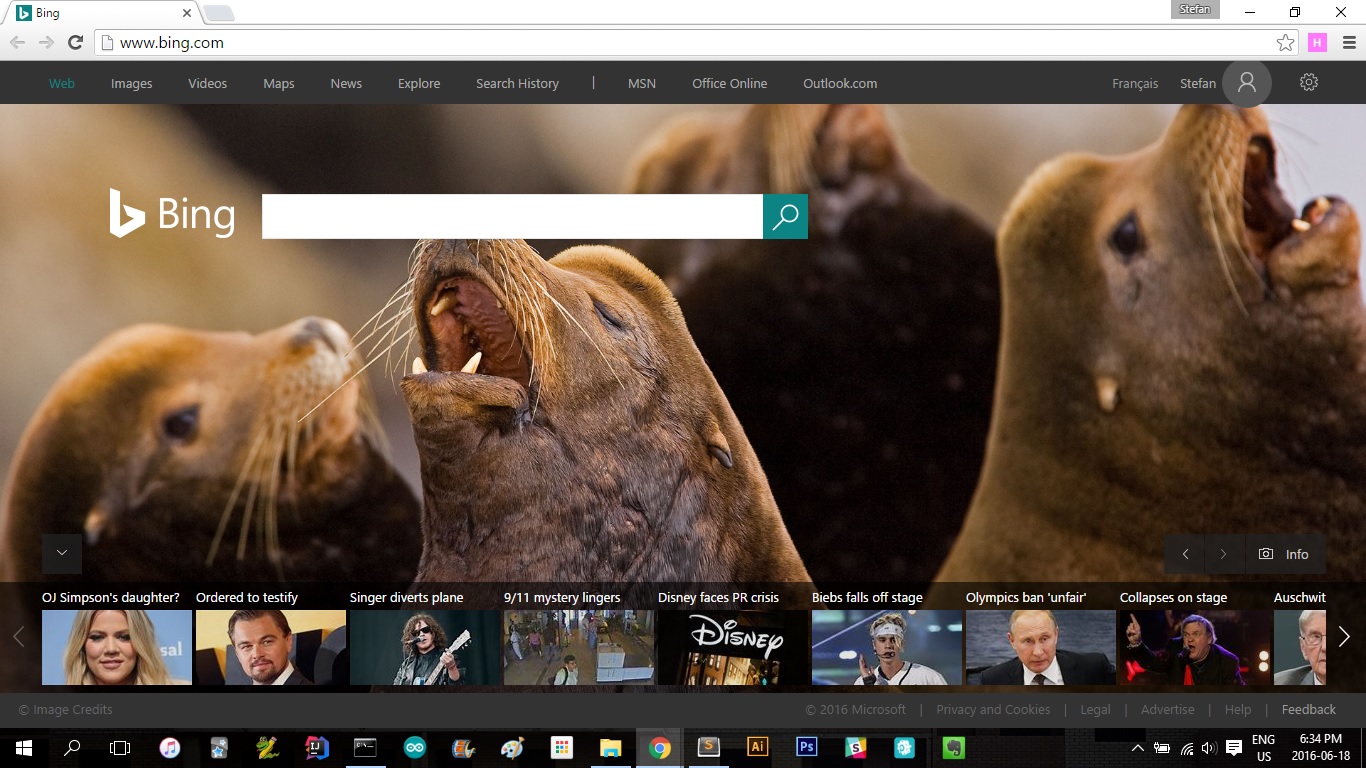
Task: Switch language to Français
Action: [1135, 83]
